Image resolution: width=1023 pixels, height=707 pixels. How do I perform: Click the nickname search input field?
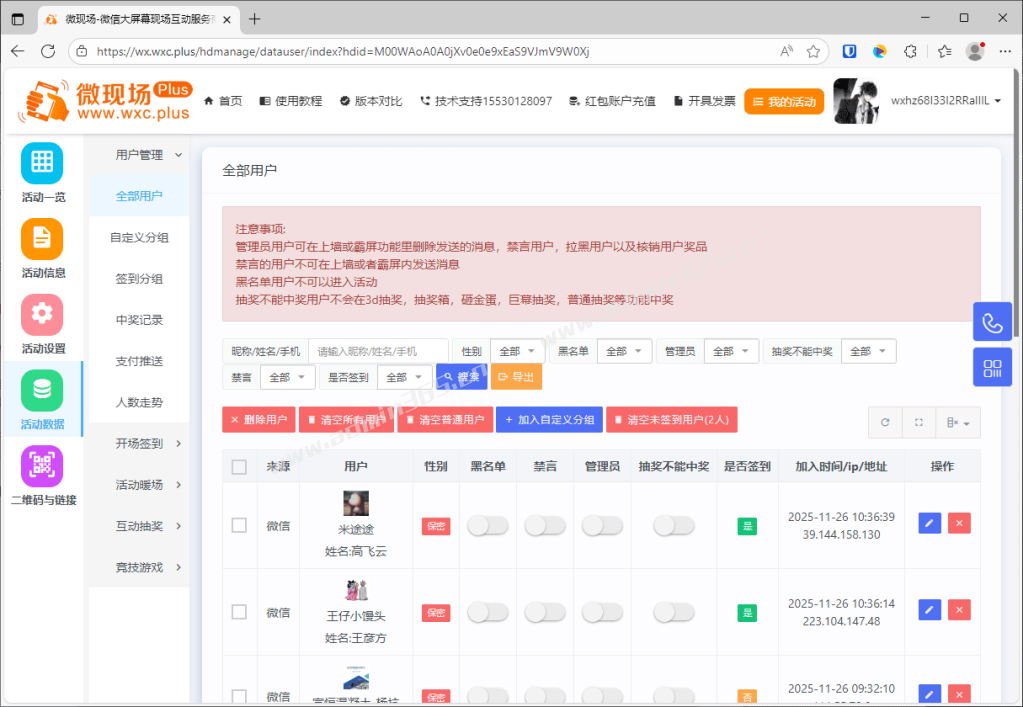point(380,351)
